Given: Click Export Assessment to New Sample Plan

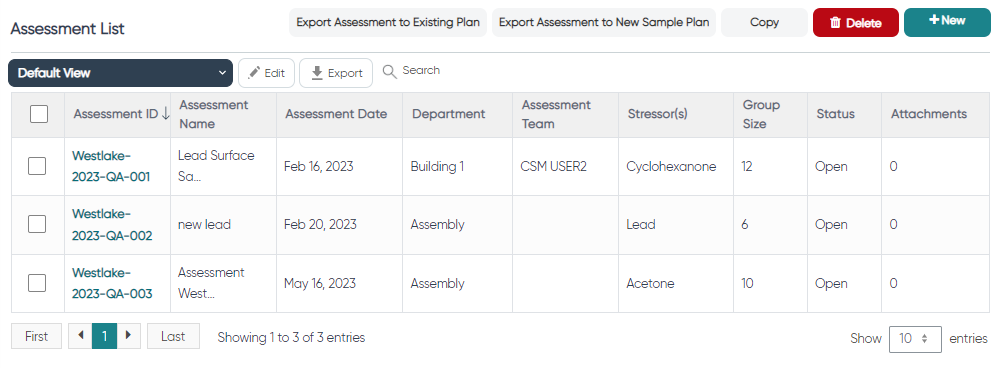Looking at the screenshot, I should pos(604,22).
